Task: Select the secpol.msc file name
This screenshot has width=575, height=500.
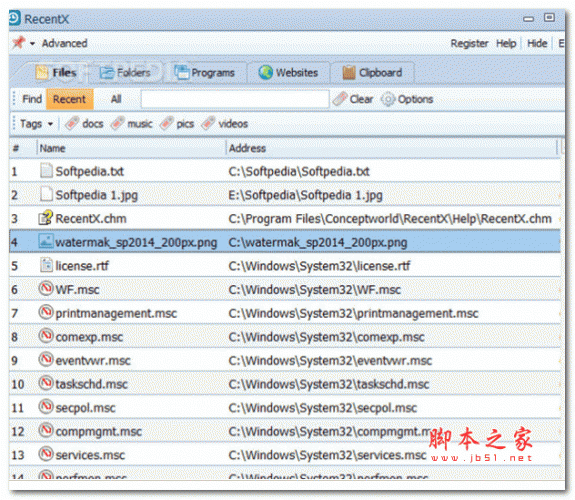Action: (85, 408)
